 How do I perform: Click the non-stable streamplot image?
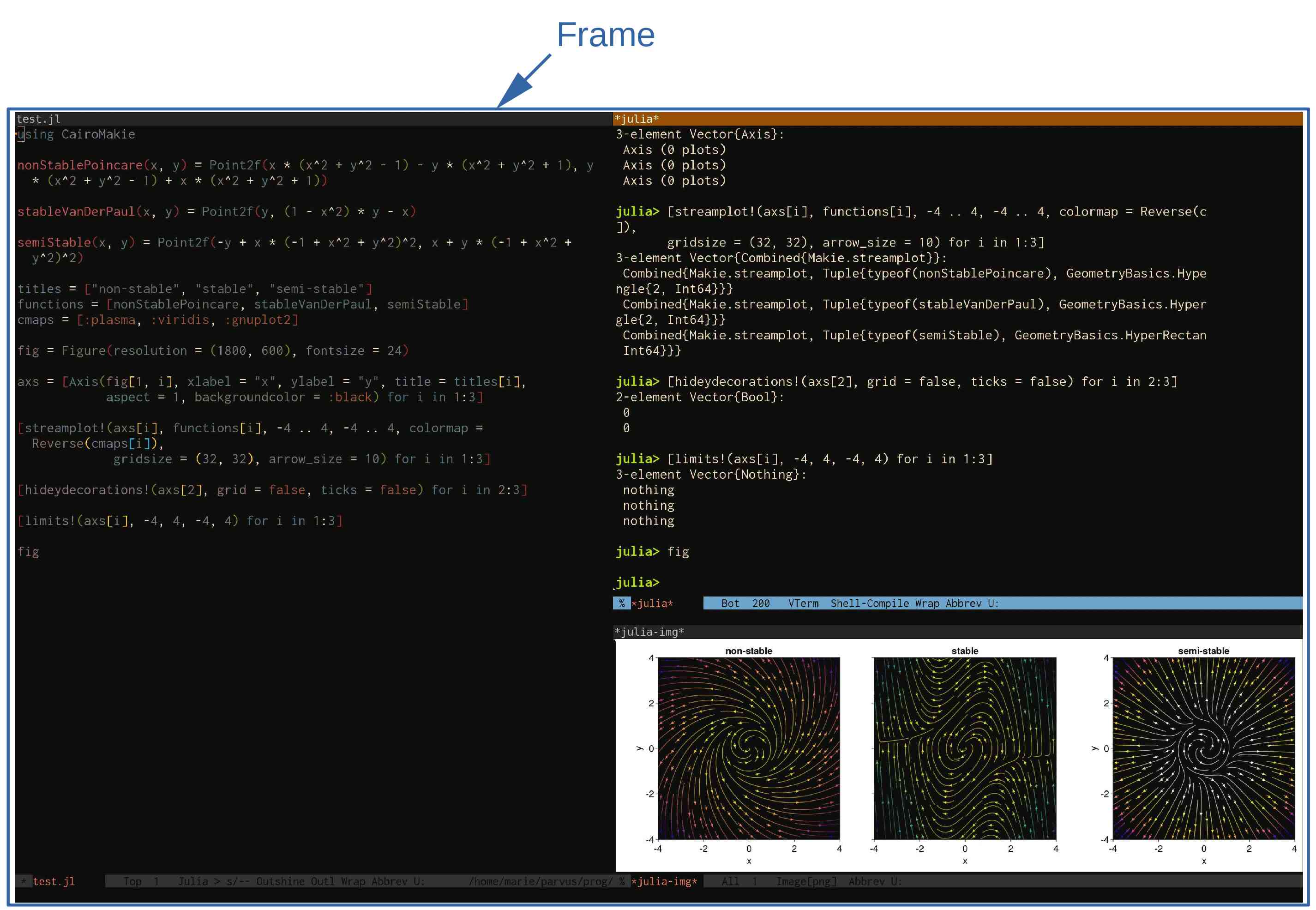pos(748,748)
